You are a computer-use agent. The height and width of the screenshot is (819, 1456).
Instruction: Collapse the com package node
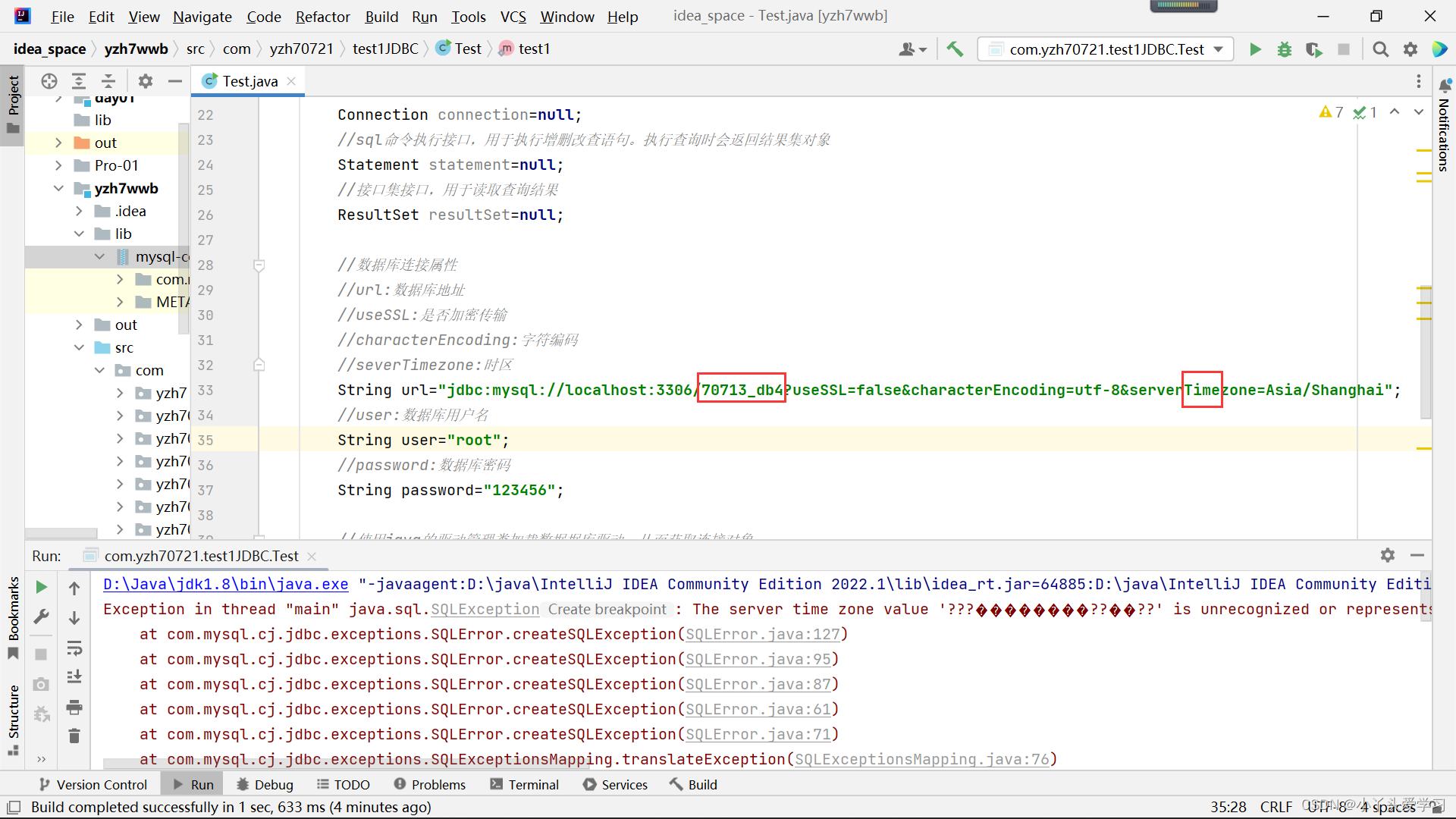(x=99, y=370)
